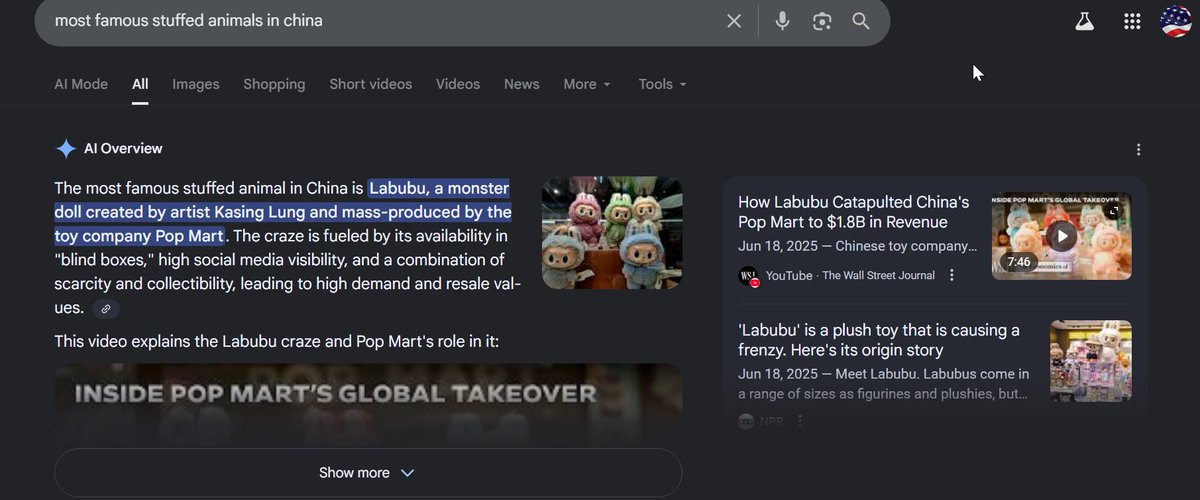1200x500 pixels.
Task: Open the NPR article store thumbnail
Action: point(1091,361)
